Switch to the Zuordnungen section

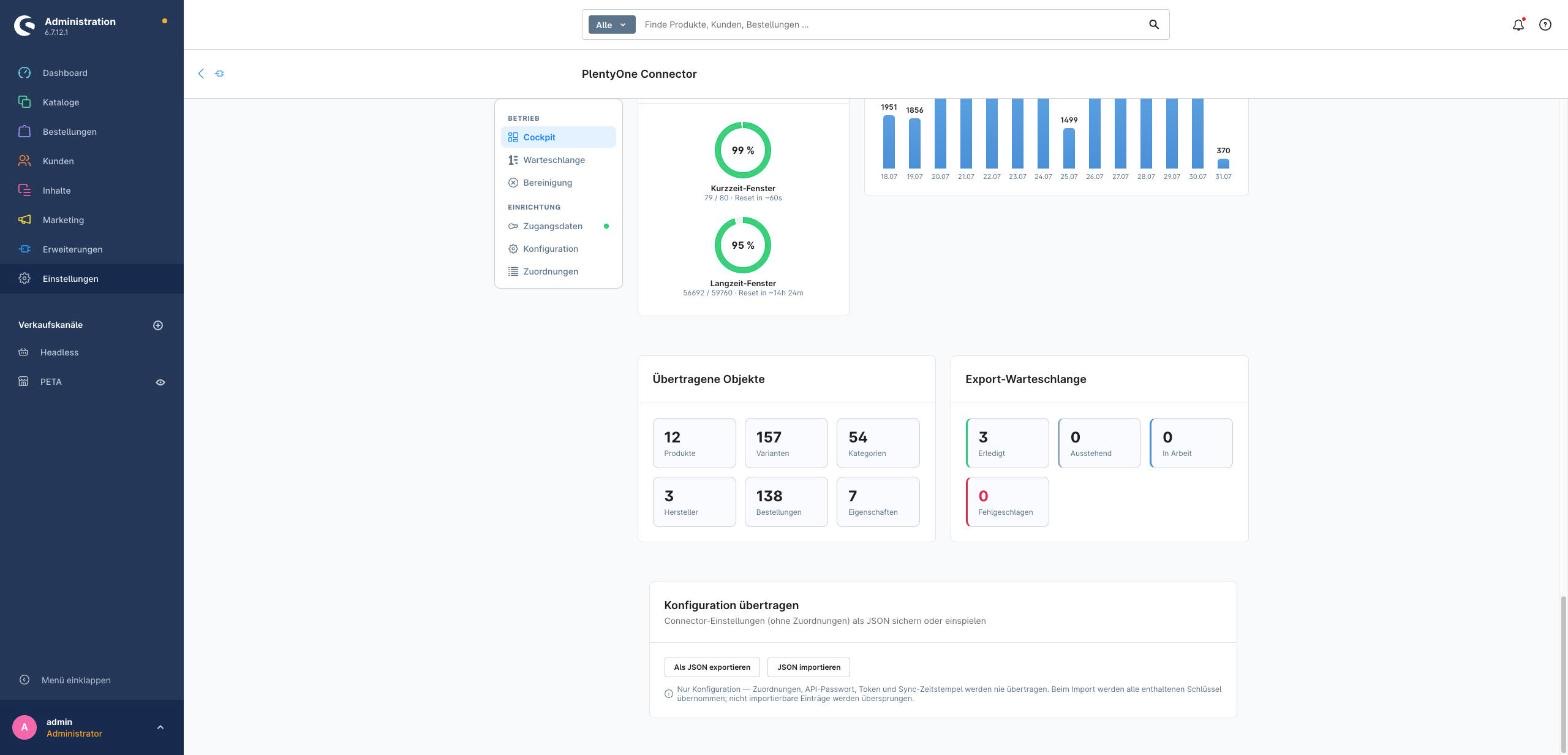tap(558, 272)
